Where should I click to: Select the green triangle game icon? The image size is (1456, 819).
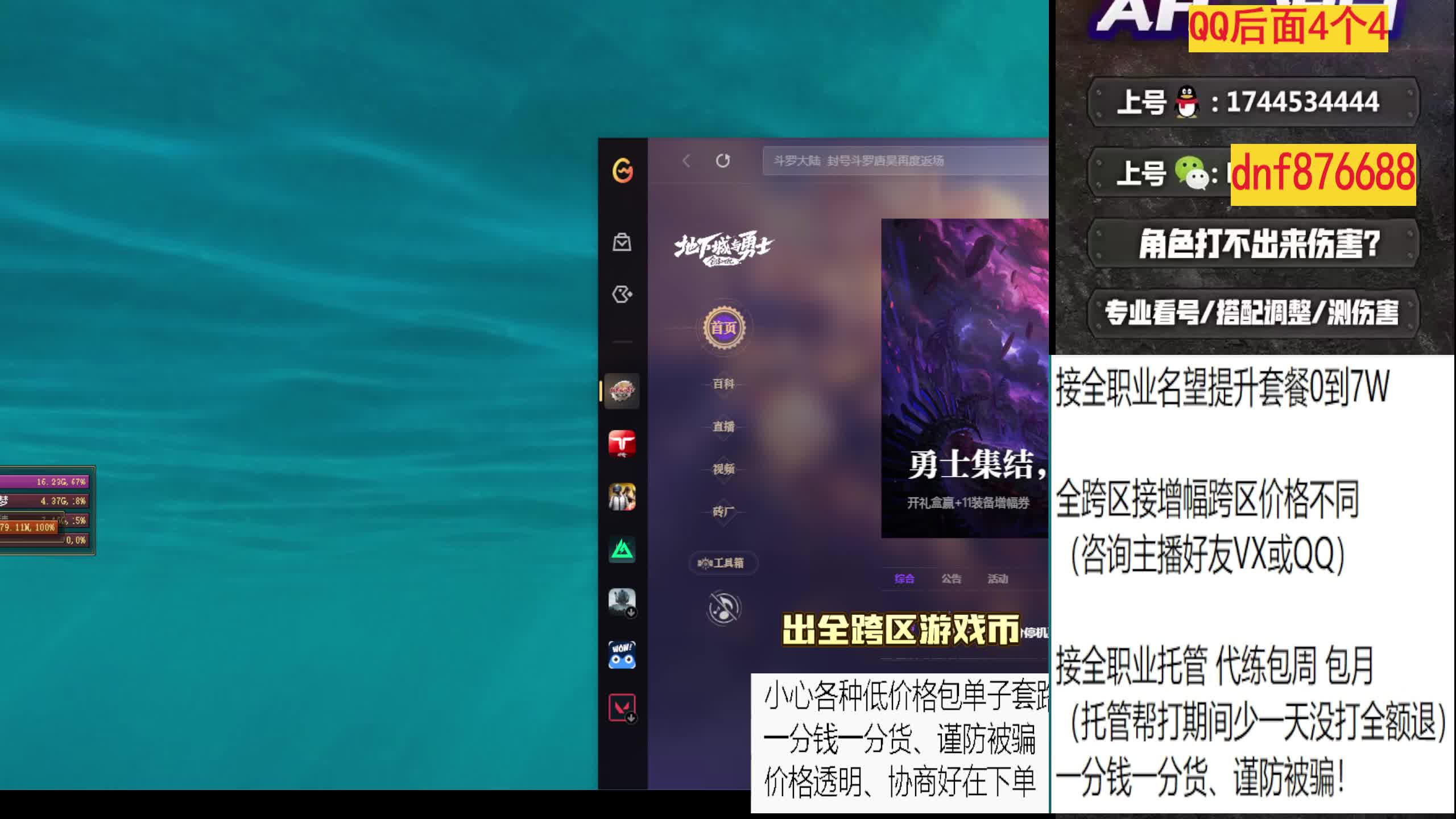coord(622,549)
